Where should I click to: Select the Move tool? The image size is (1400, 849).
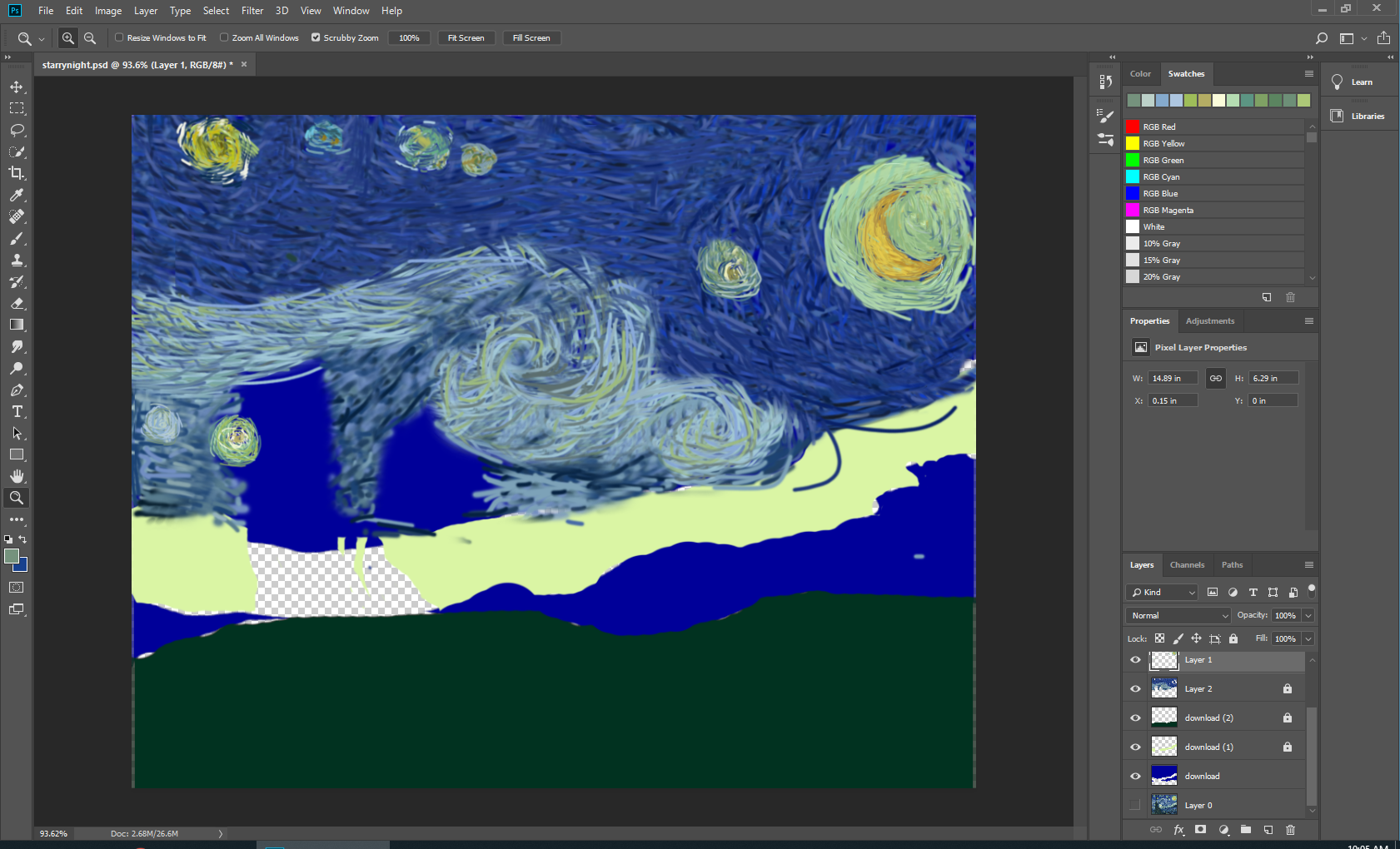click(17, 87)
